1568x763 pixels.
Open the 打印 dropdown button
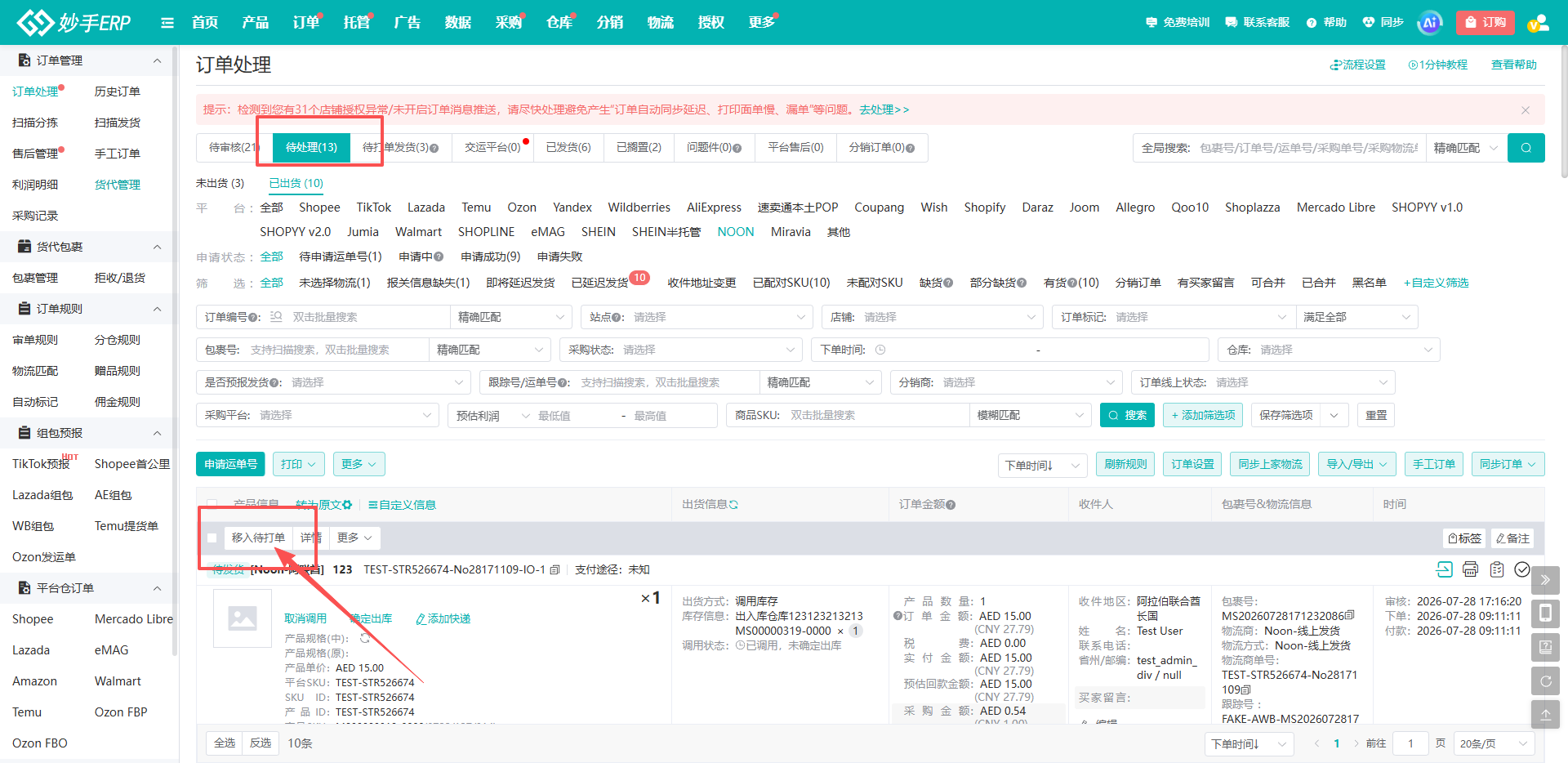[x=298, y=464]
